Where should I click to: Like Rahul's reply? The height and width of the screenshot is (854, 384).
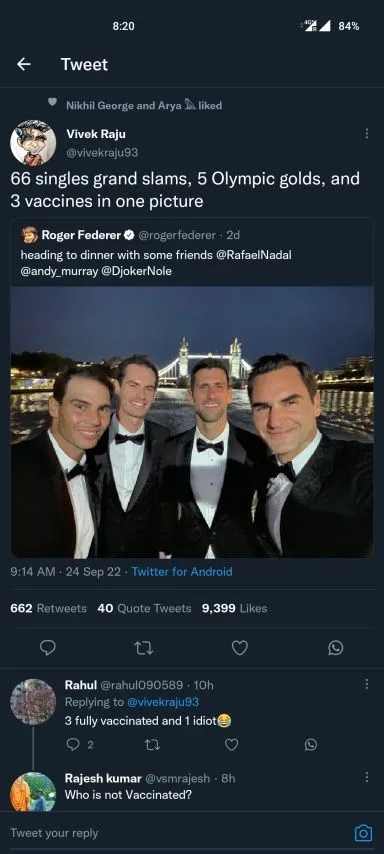(231, 745)
